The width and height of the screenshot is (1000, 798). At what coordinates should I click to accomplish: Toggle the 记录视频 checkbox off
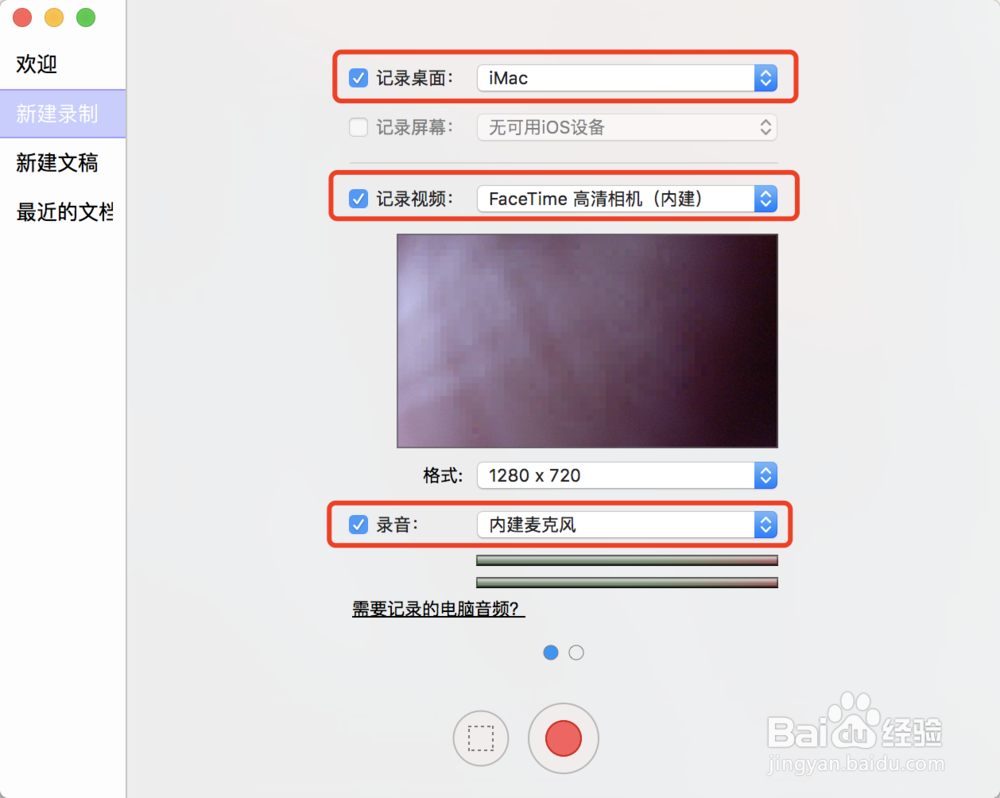coord(358,198)
